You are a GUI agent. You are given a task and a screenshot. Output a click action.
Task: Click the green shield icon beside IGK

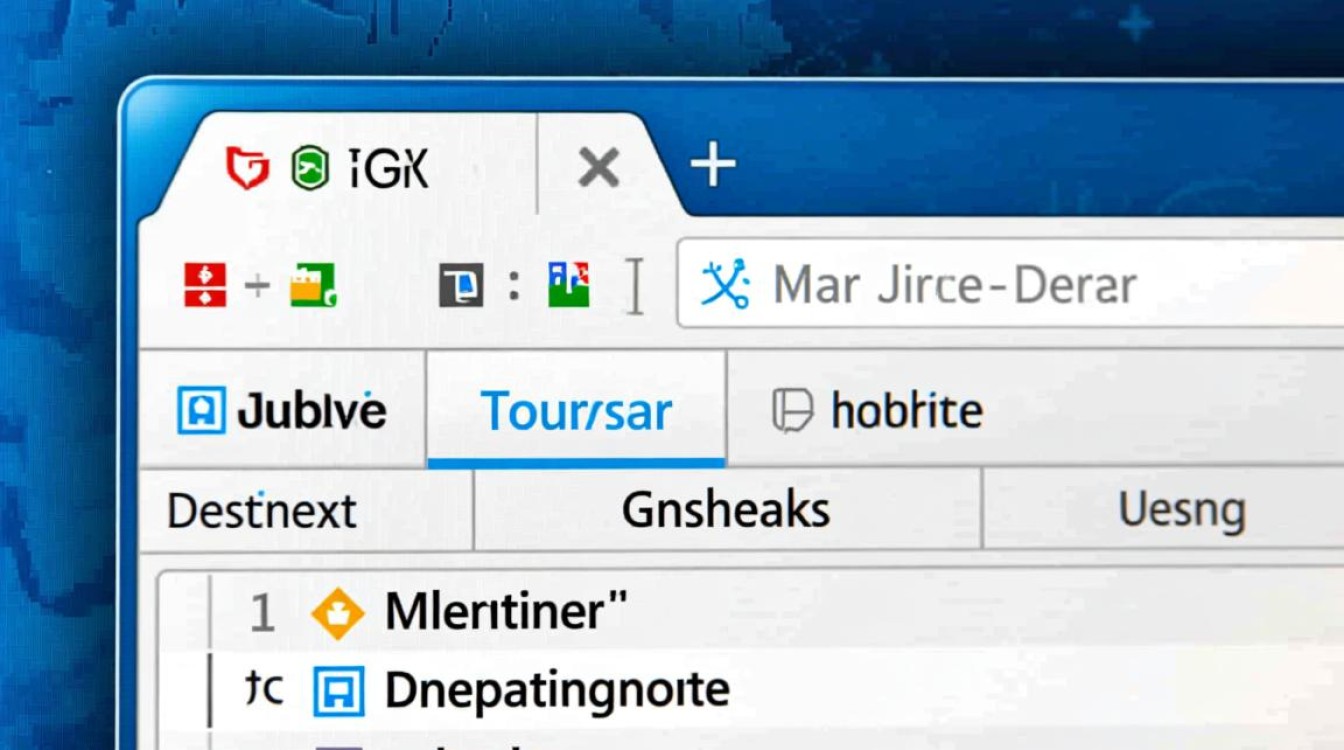(x=310, y=168)
